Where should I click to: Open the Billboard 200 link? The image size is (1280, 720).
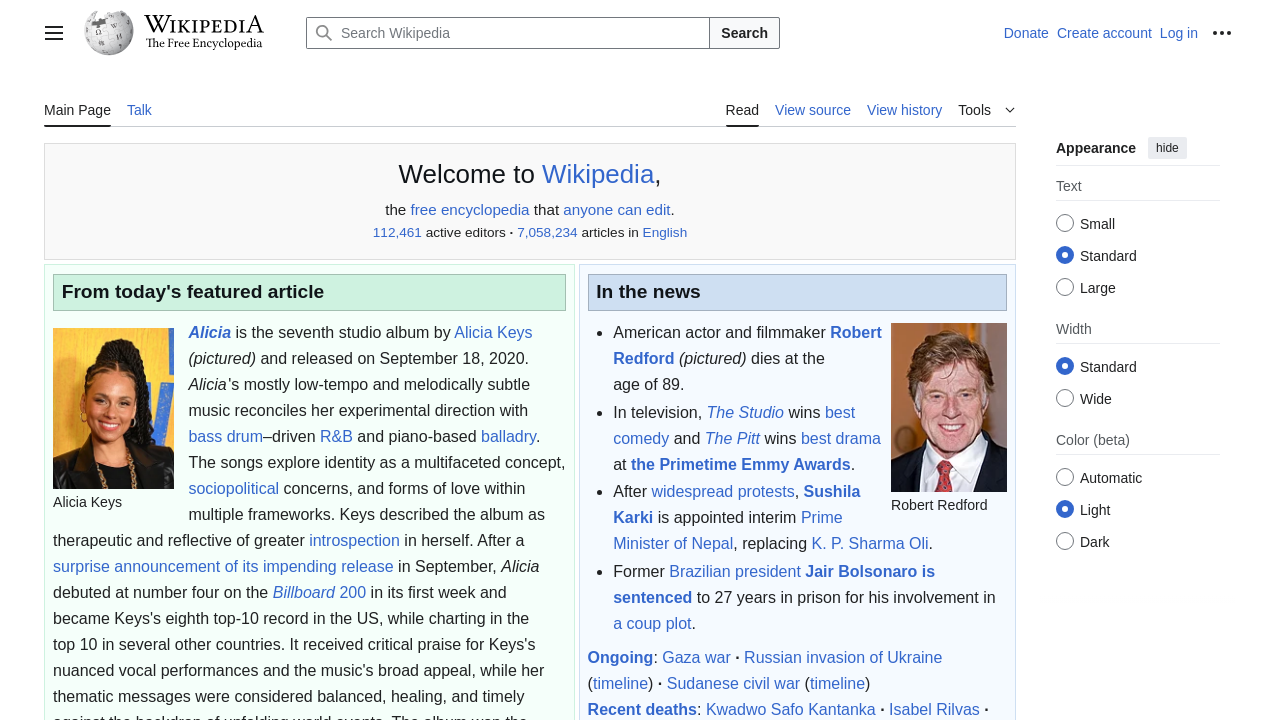[319, 592]
